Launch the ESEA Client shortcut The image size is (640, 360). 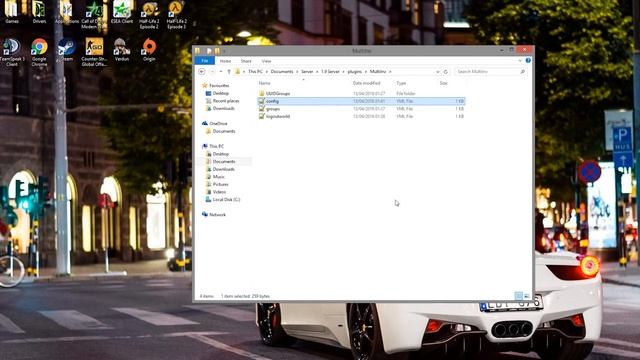[122, 12]
